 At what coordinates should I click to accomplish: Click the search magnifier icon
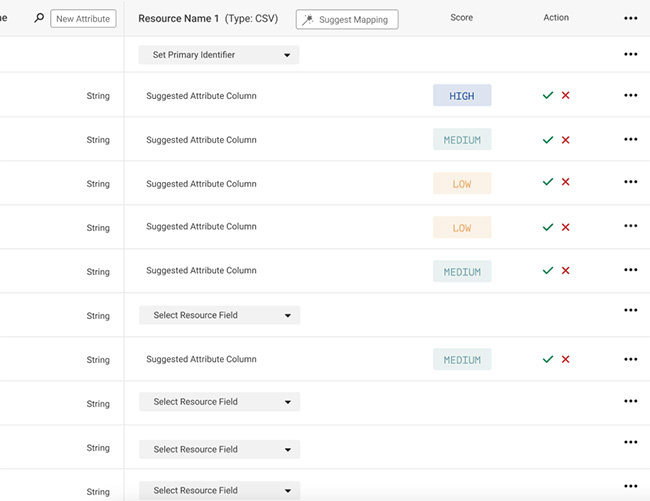(x=39, y=18)
